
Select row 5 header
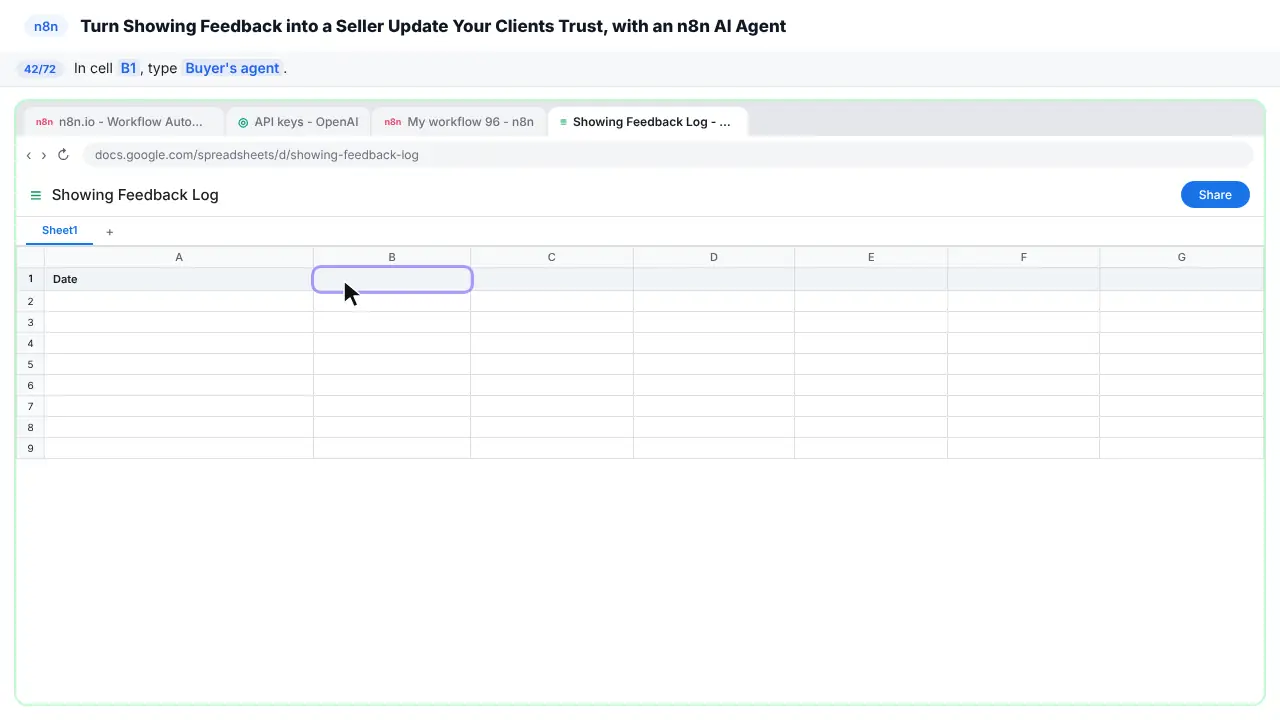coord(31,364)
